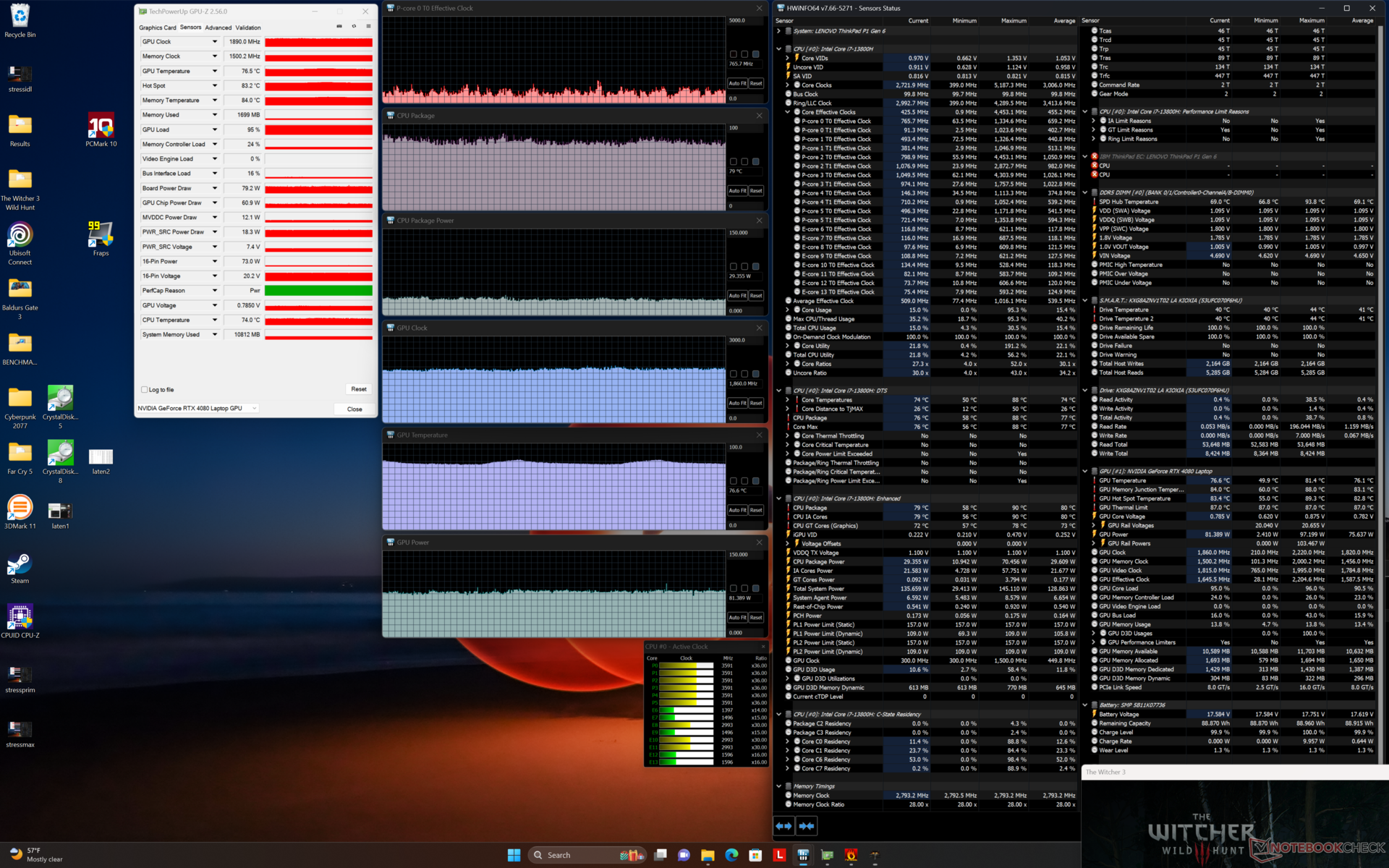Open NVIDIA GeForce RTX 4080 Laptop GPU selector

click(x=197, y=409)
